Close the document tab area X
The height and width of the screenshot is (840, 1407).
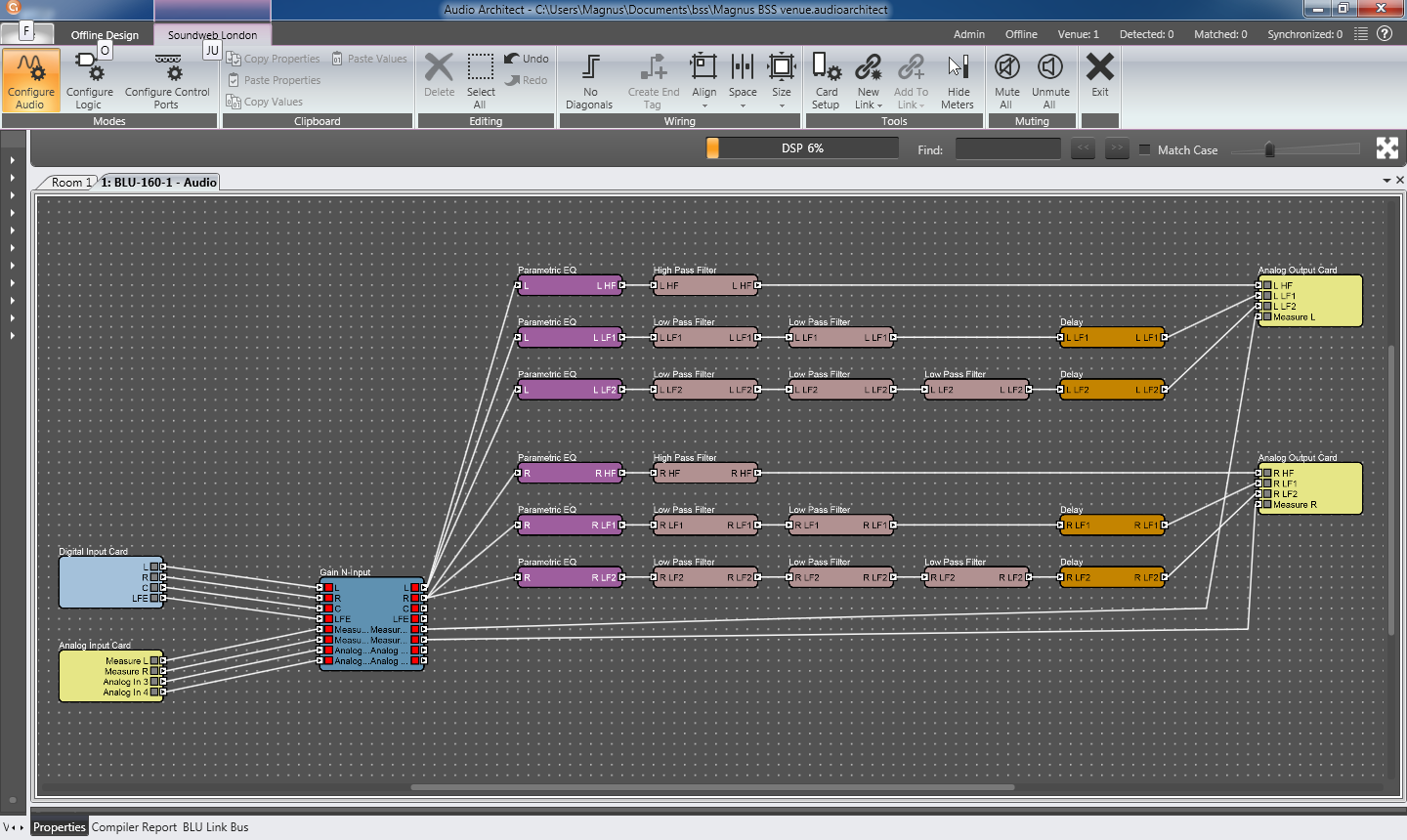1399,181
